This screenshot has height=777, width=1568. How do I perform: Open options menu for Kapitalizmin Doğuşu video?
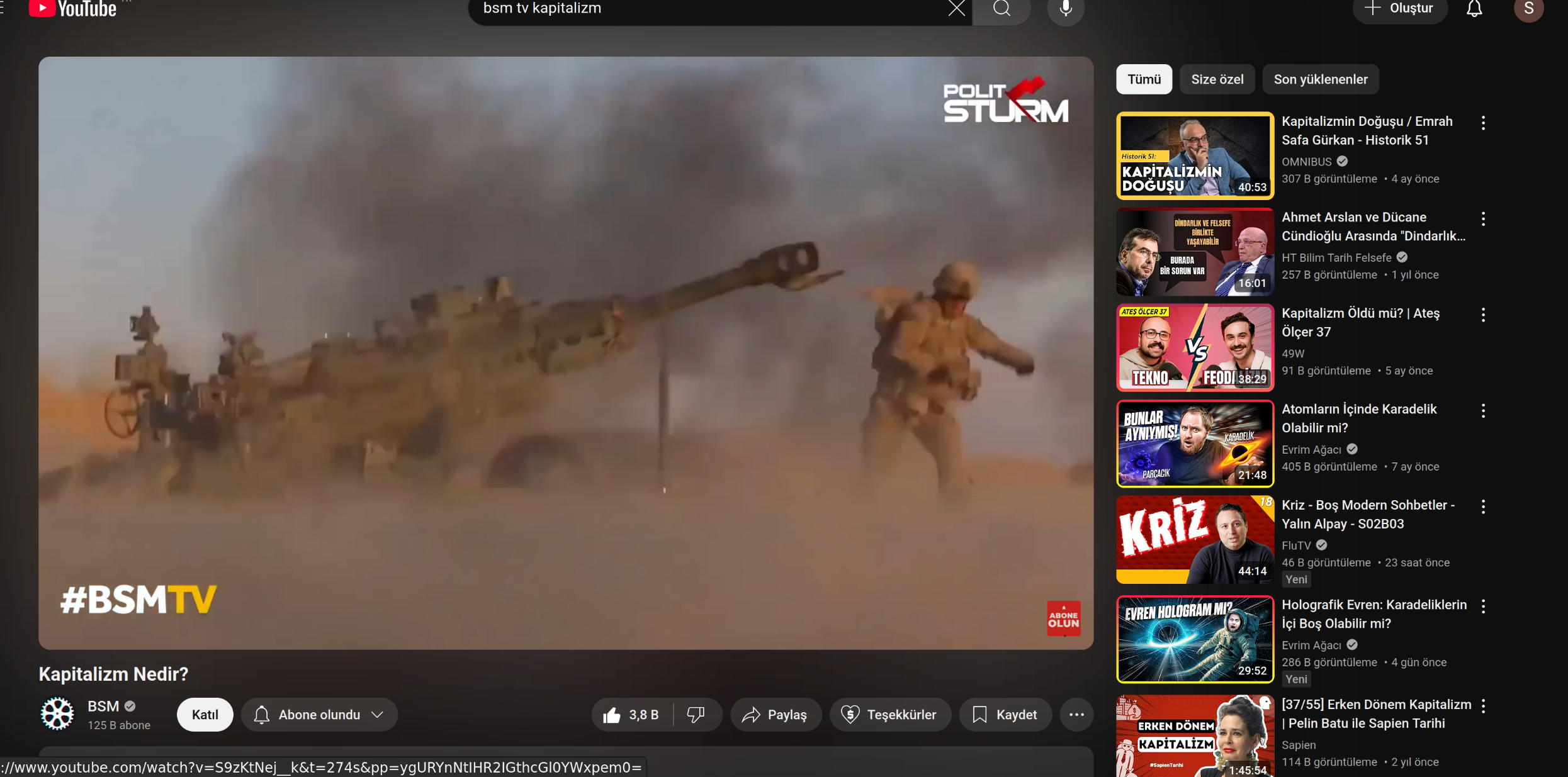(x=1483, y=123)
